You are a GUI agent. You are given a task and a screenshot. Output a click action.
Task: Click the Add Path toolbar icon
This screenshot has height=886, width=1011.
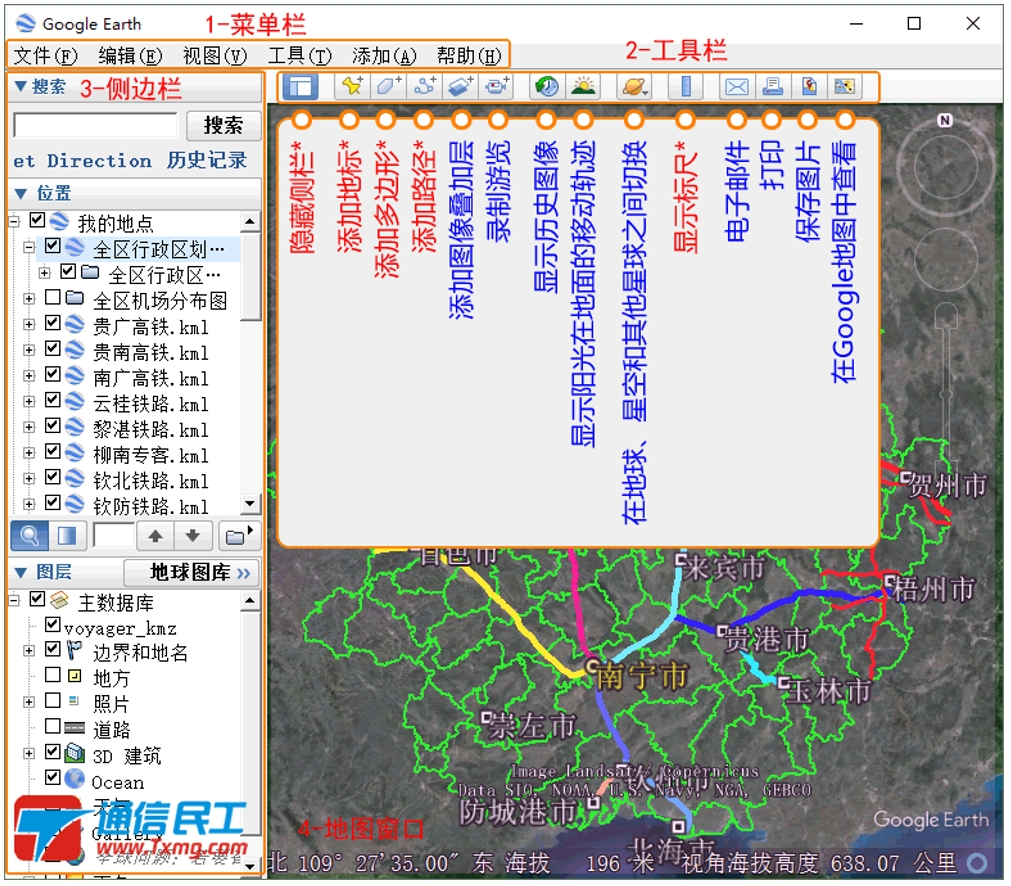(424, 86)
